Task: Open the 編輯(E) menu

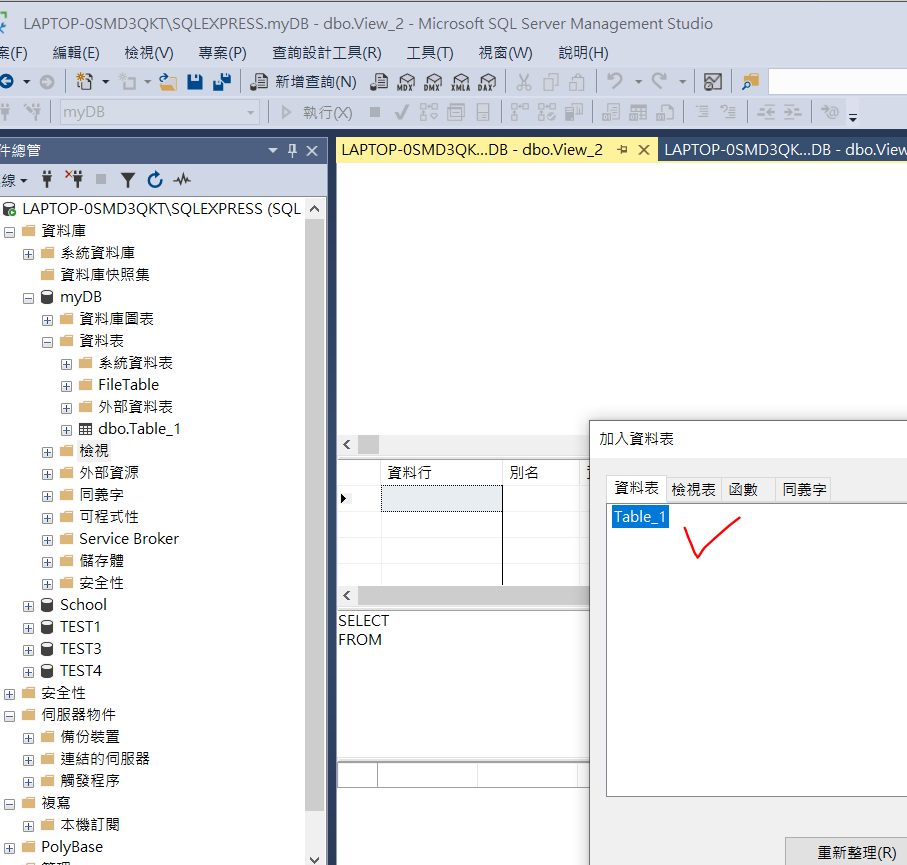Action: tap(76, 53)
